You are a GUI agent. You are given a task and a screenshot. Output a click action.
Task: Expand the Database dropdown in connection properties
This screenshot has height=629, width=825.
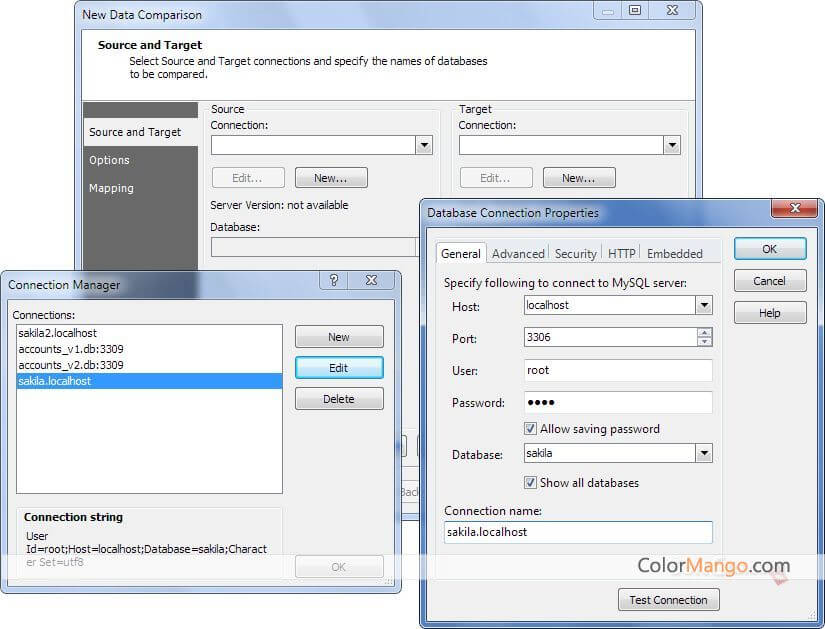point(703,453)
